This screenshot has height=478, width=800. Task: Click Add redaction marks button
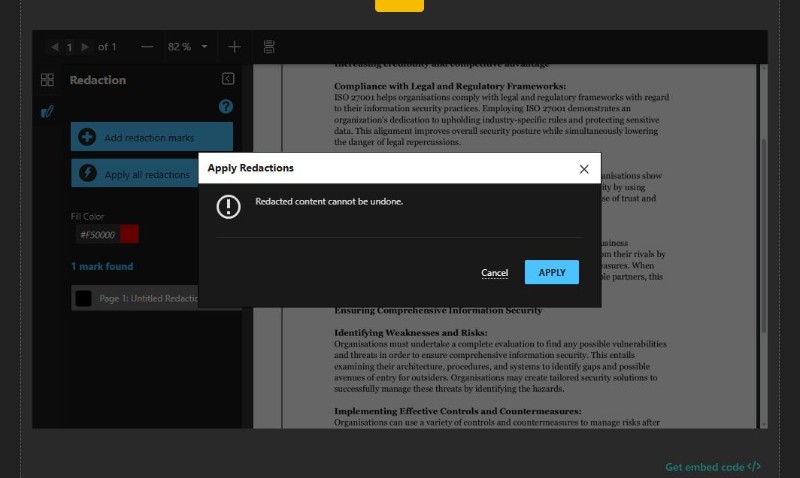[151, 137]
